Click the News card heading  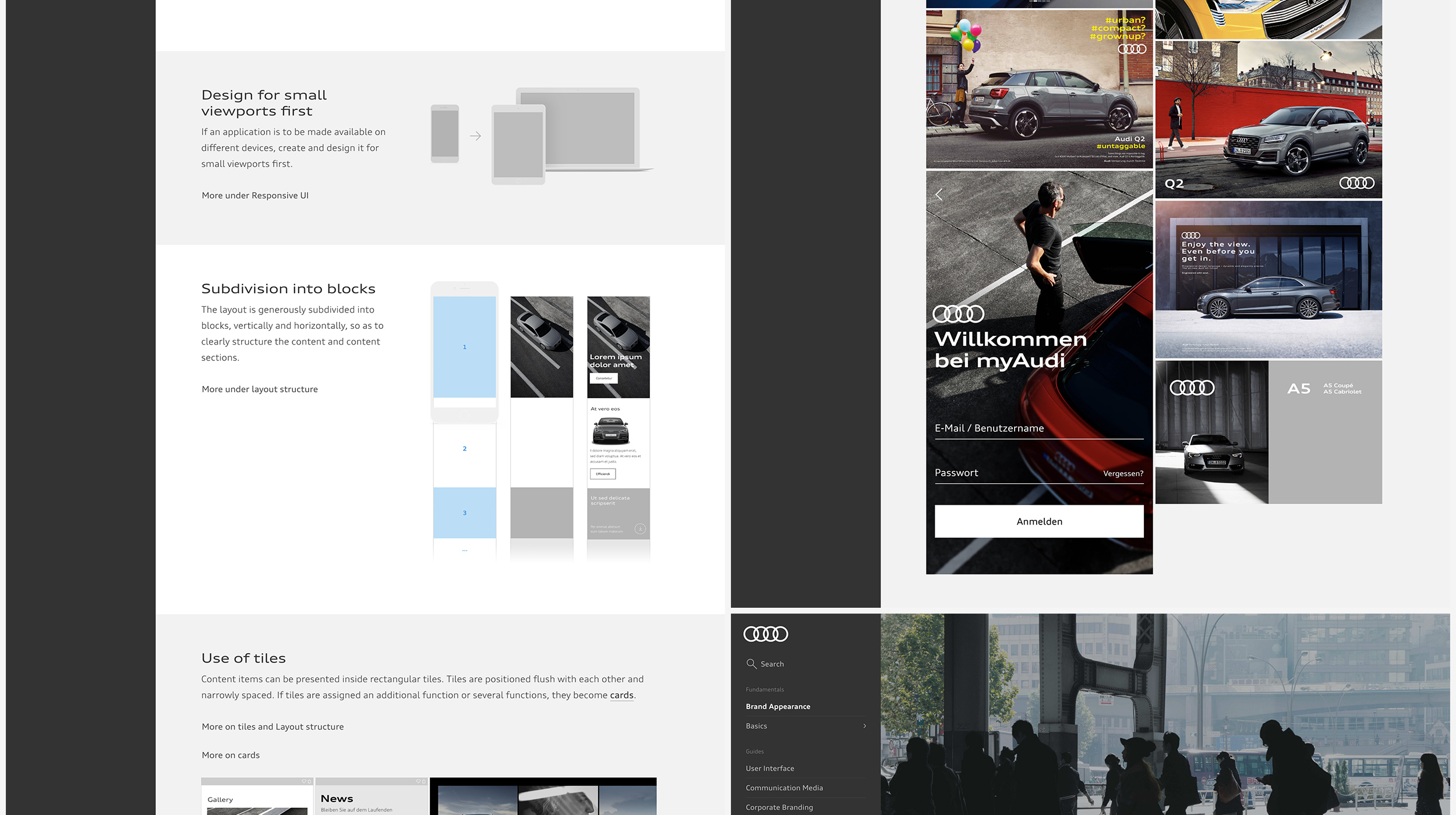pyautogui.click(x=337, y=799)
